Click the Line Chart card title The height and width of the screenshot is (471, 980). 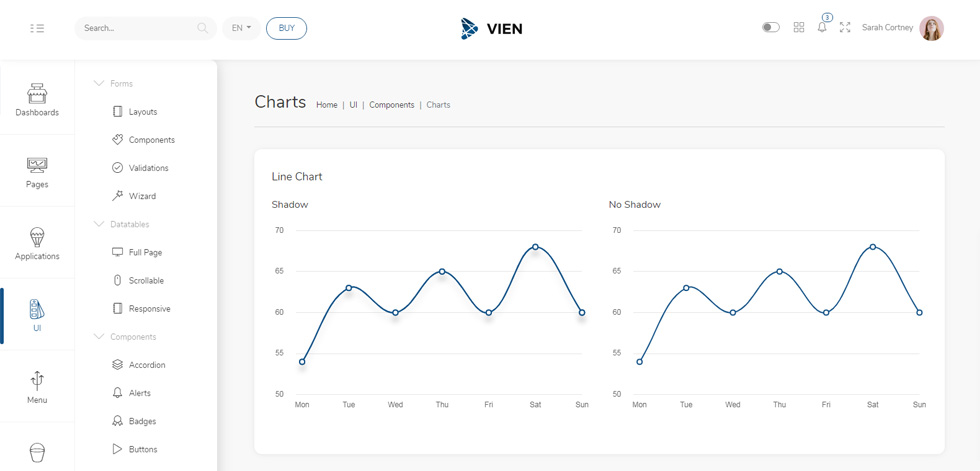coord(297,177)
